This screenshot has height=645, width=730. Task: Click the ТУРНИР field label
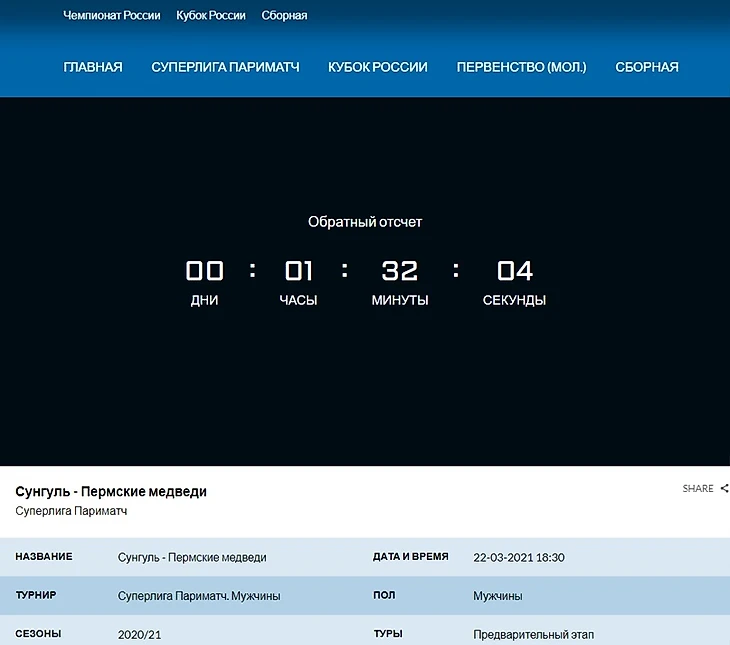(x=36, y=595)
